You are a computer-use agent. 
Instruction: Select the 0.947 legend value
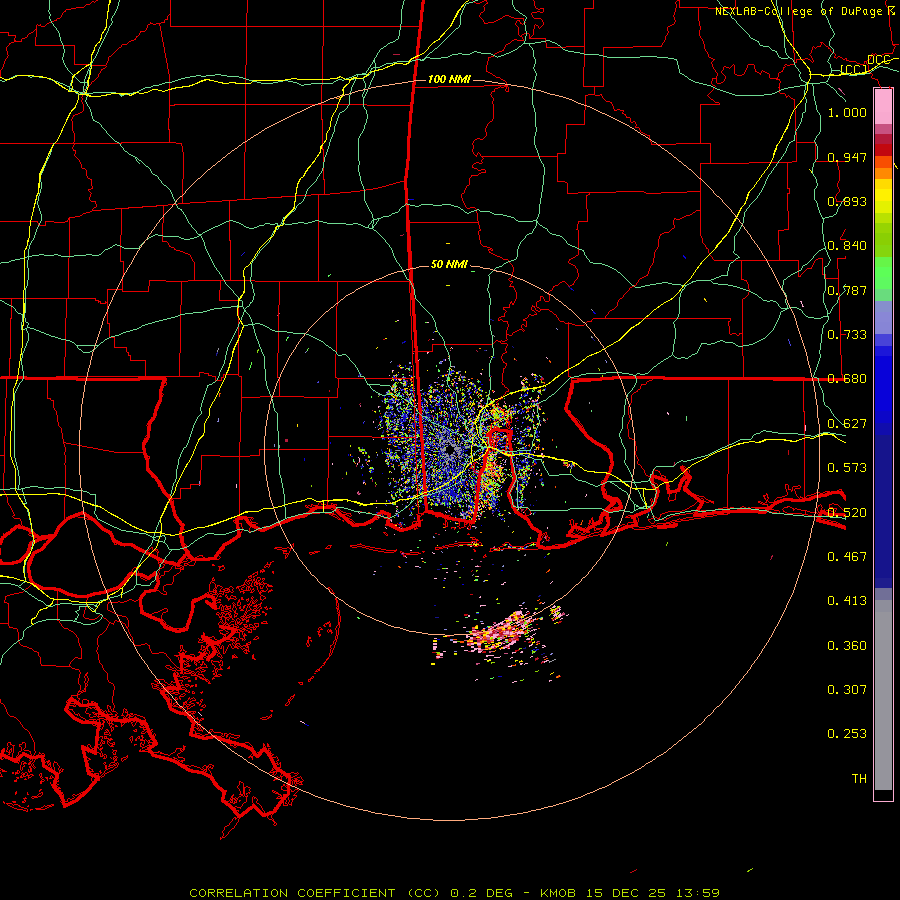tap(847, 157)
